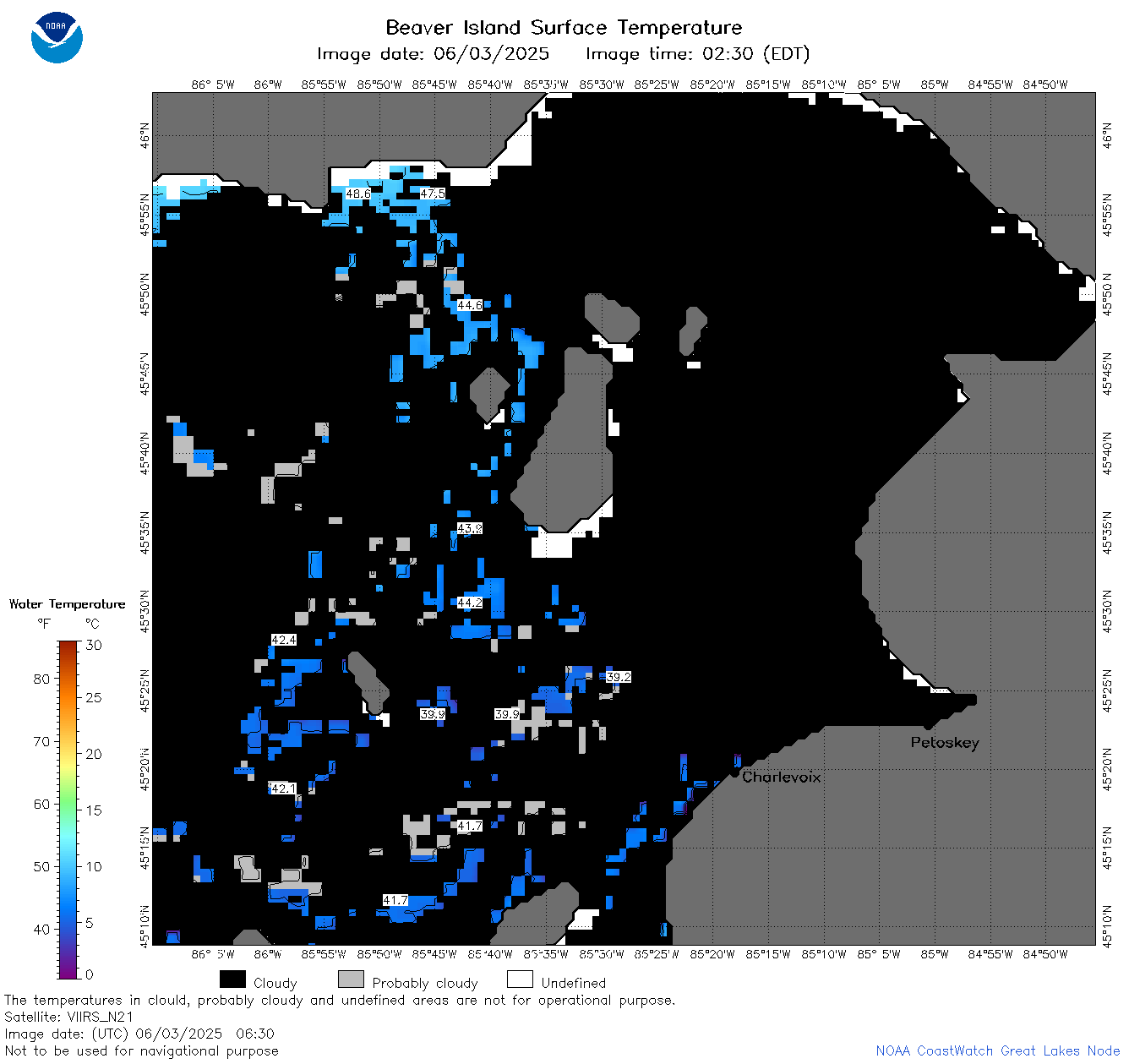This screenshot has width=1129, height=1064.
Task: Click the 70 tick on Fahrenheit scale
Action: (41, 741)
